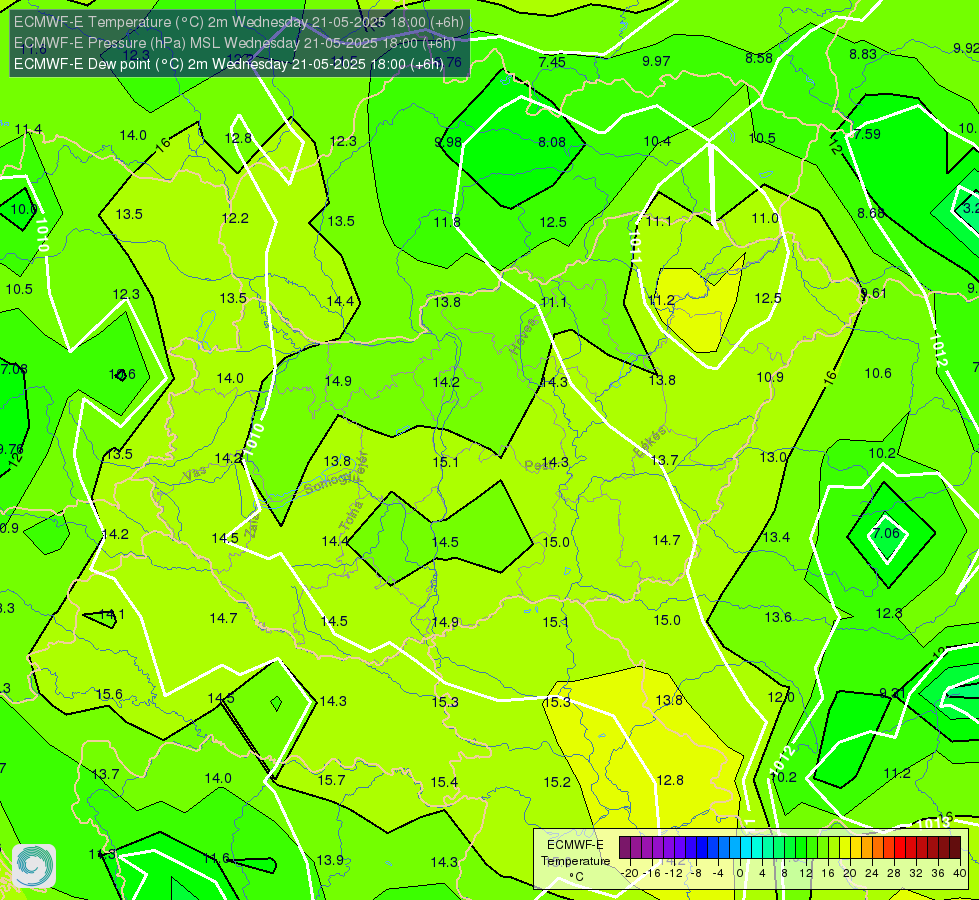This screenshot has height=900, width=979.
Task: Click the Pest county label
Action: 536,466
